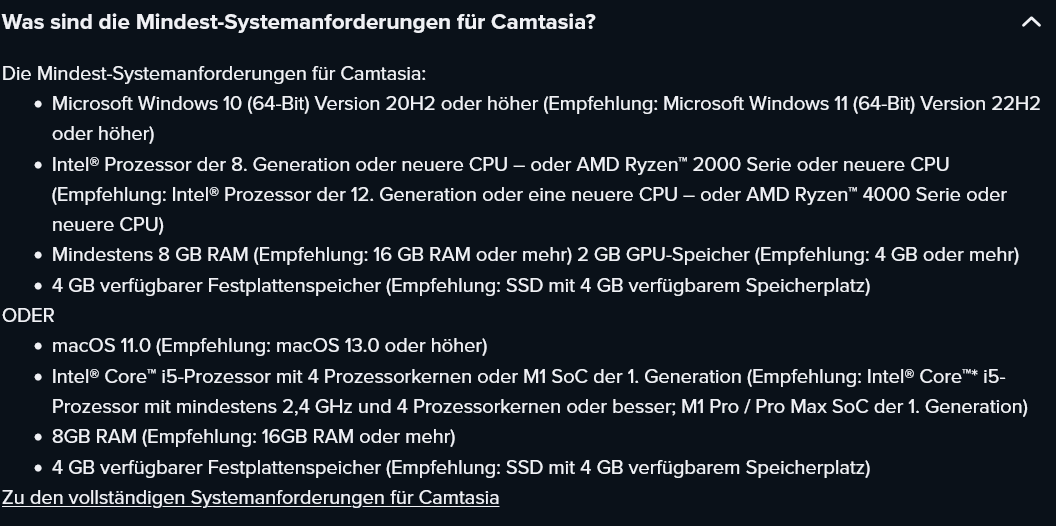Click the AMD Ryzen 4000 Serie recommendation
Screen dimensions: 1056x526
828,195
